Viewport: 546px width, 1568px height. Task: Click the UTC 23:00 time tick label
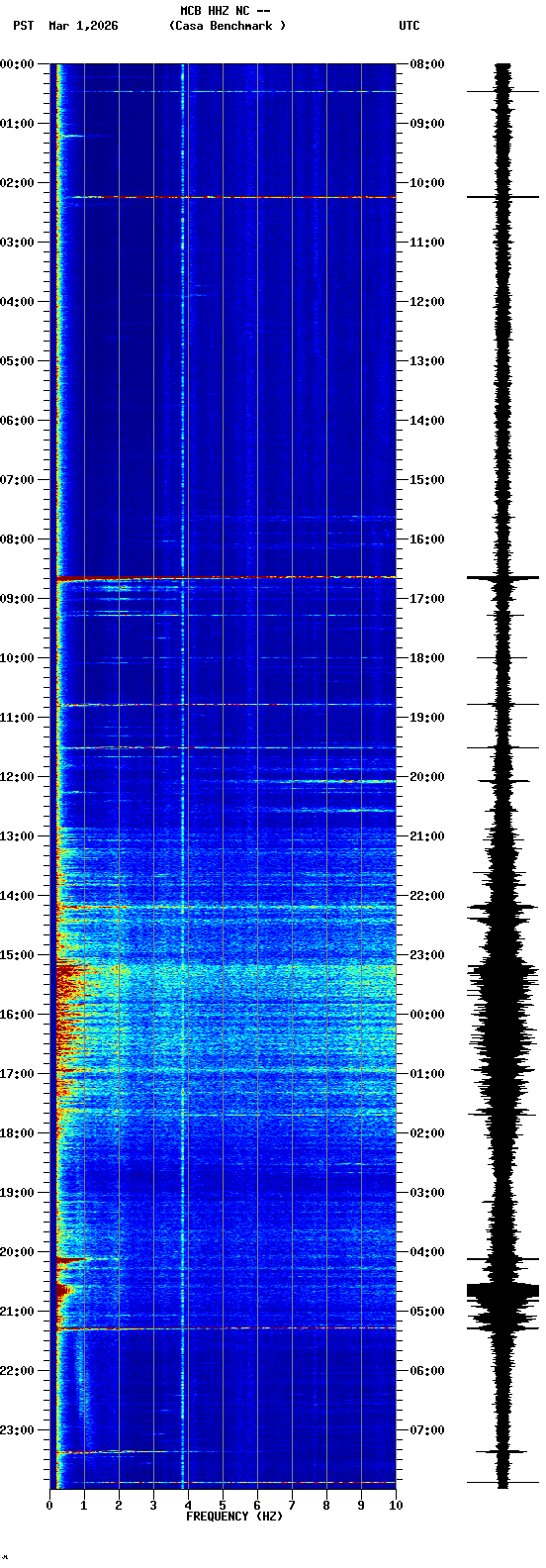427,955
